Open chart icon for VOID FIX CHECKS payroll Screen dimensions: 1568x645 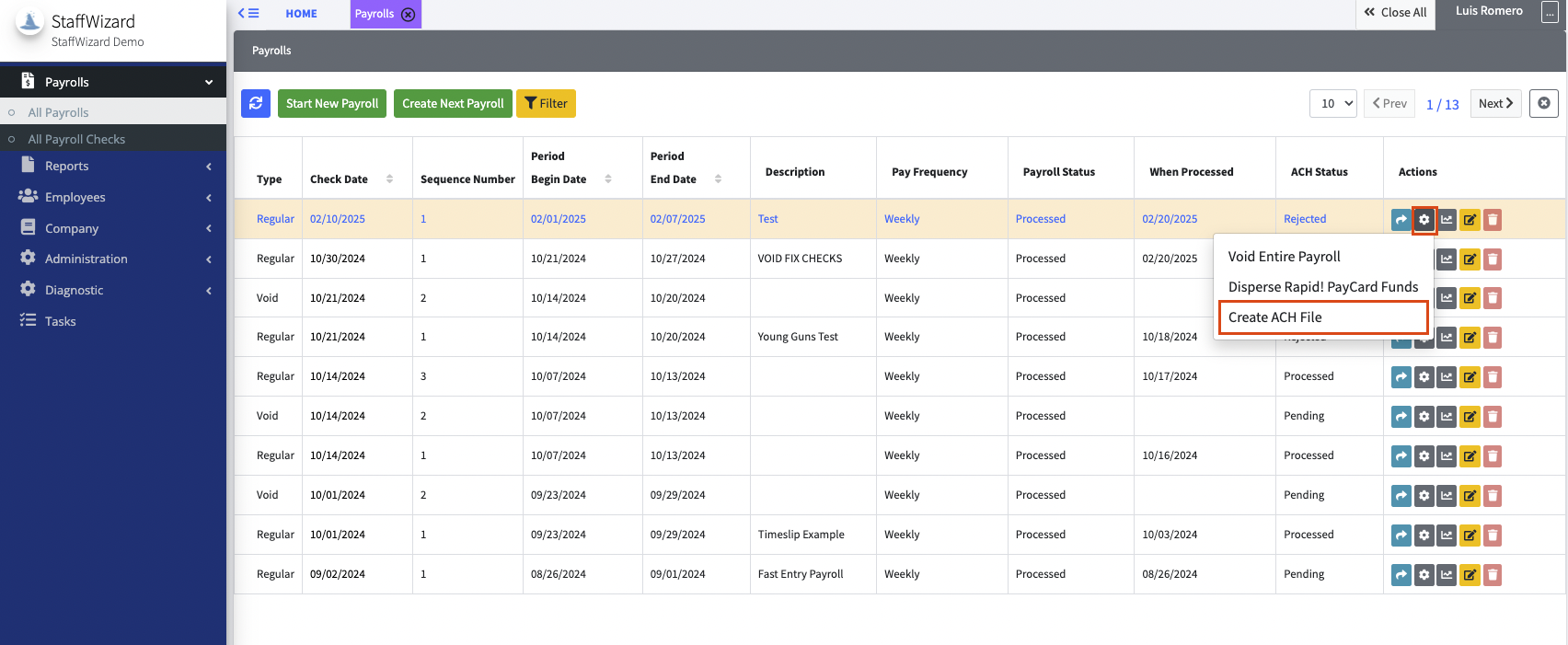coord(1447,259)
